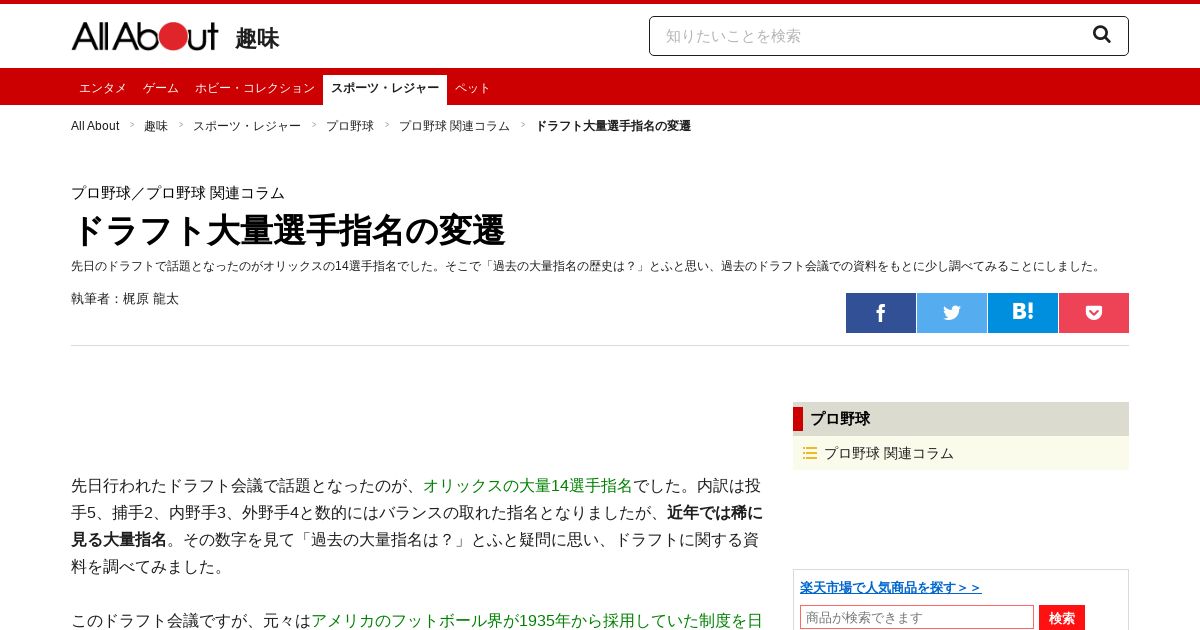The height and width of the screenshot is (630, 1200).
Task: Save article to Pocket
Action: pos(1094,313)
